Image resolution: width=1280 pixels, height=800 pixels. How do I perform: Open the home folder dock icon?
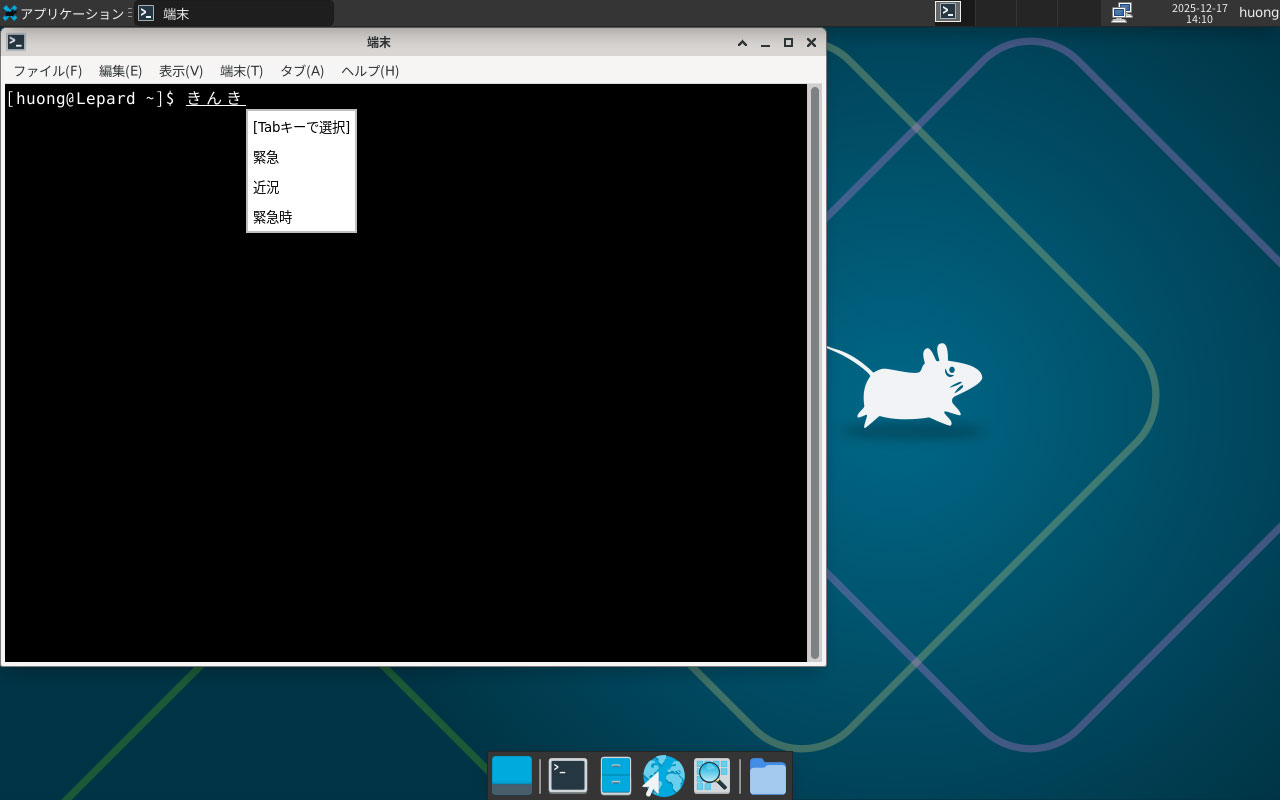[x=767, y=776]
